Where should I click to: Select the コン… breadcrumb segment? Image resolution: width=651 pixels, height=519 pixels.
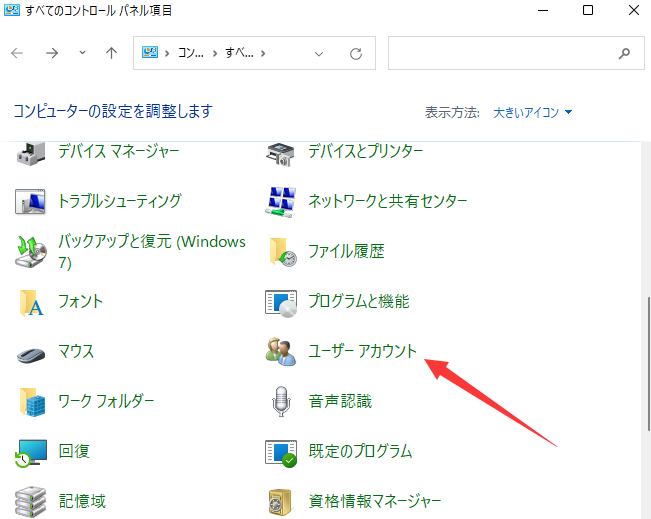[191, 53]
